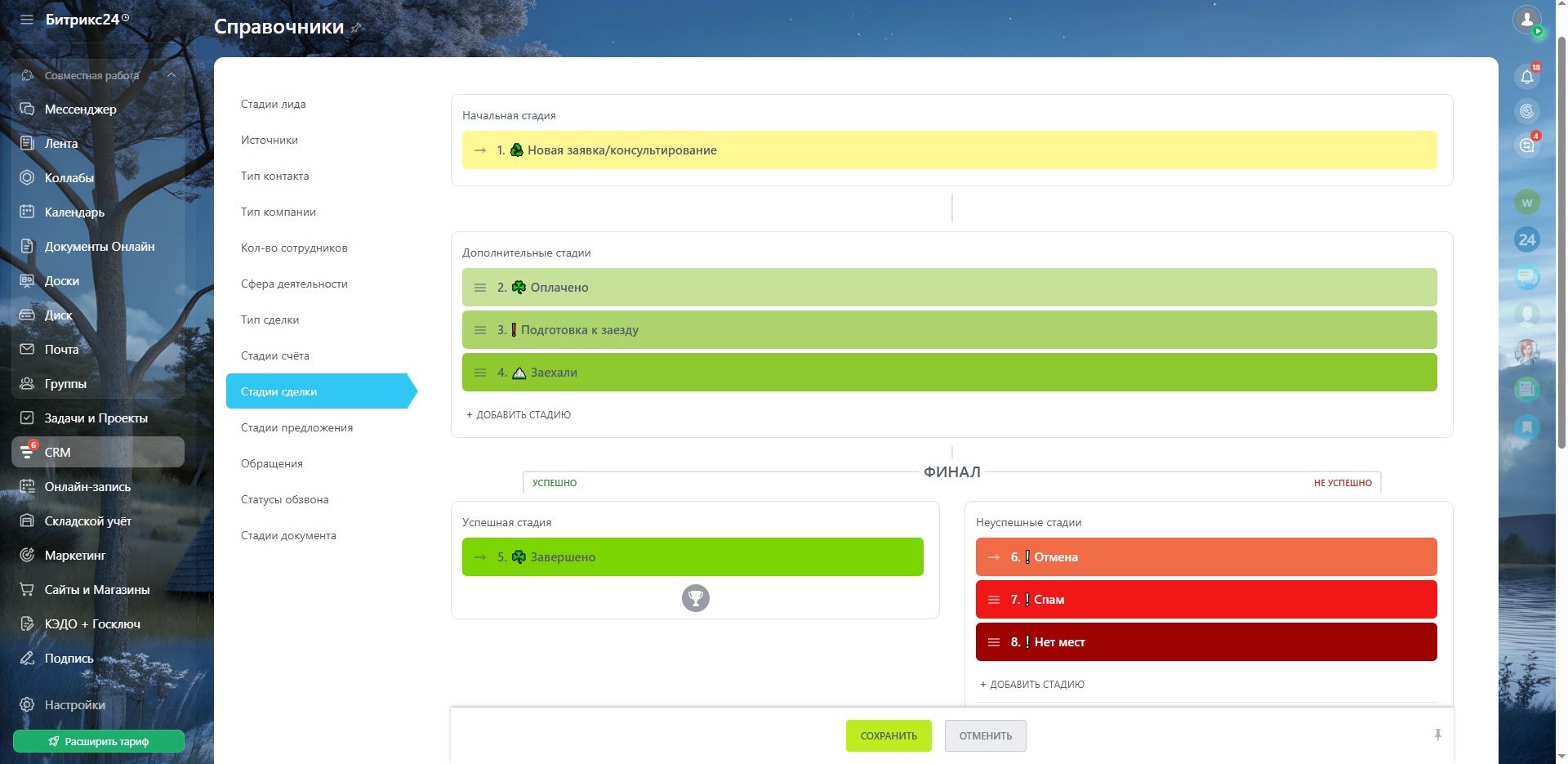
Task: Open Сайты и Магазины in the left menu
Action: pos(98,590)
